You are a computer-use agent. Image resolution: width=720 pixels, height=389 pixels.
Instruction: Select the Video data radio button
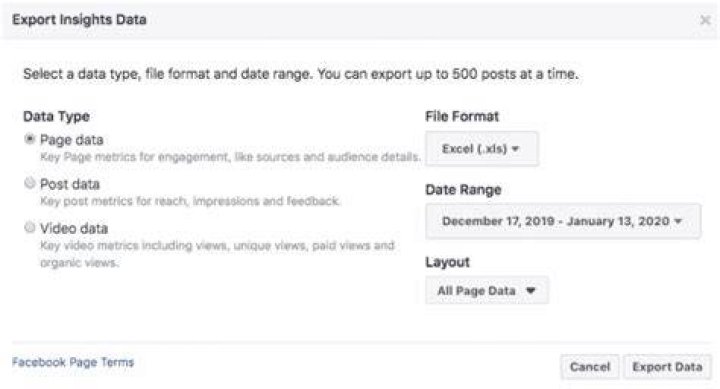30,227
